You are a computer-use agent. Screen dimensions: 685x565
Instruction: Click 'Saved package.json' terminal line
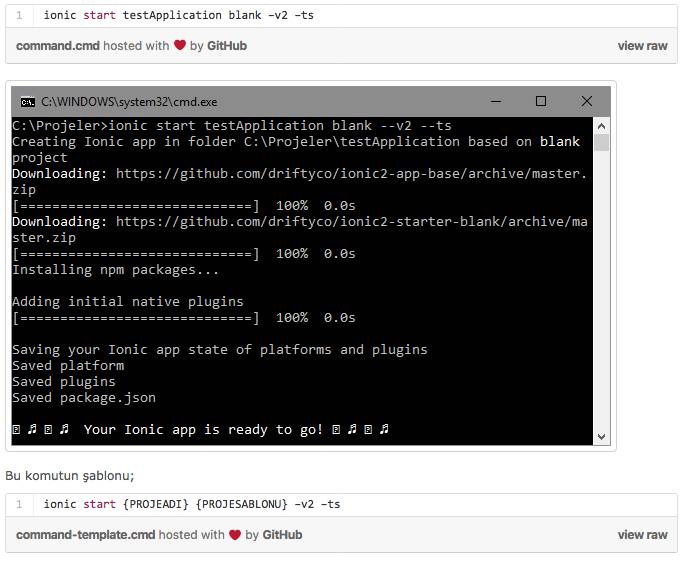tap(84, 398)
